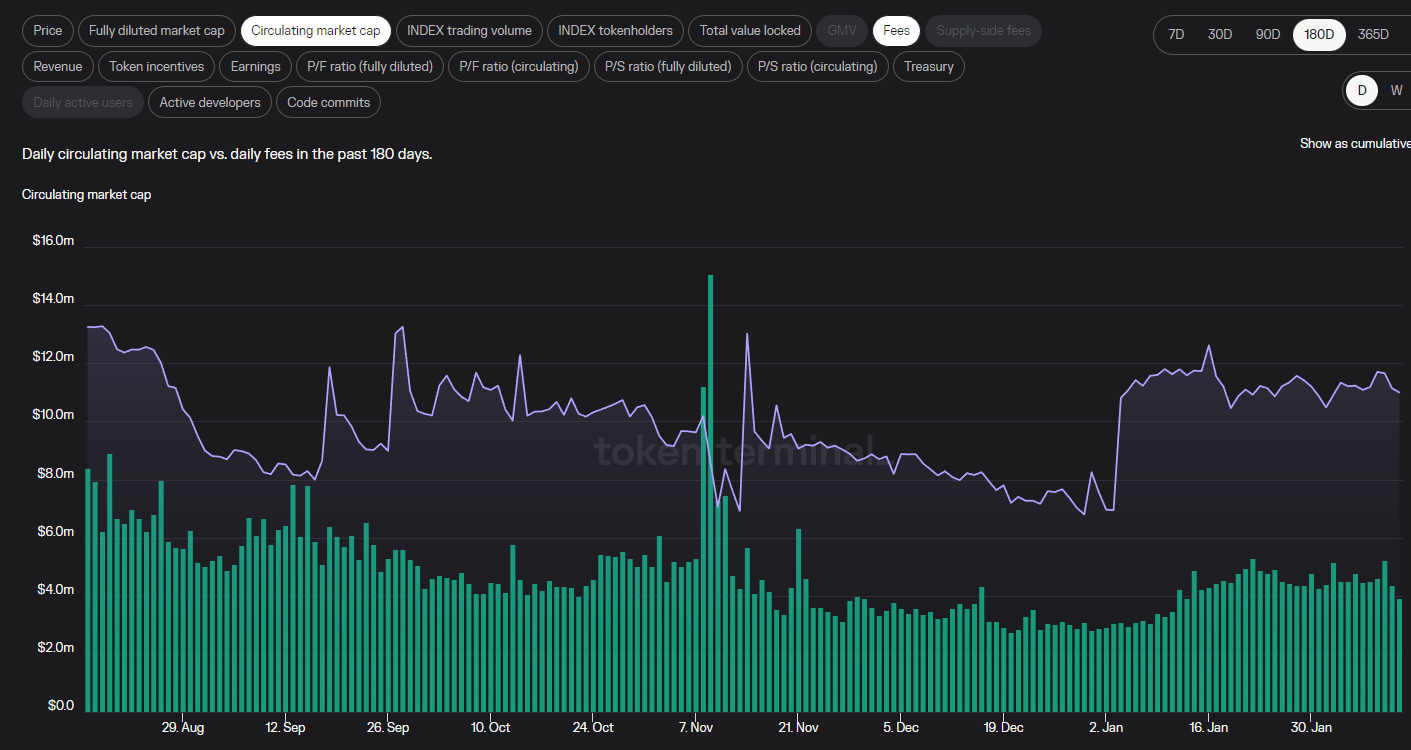This screenshot has height=750, width=1411.
Task: Click the chart description heading text
Action: tap(227, 154)
